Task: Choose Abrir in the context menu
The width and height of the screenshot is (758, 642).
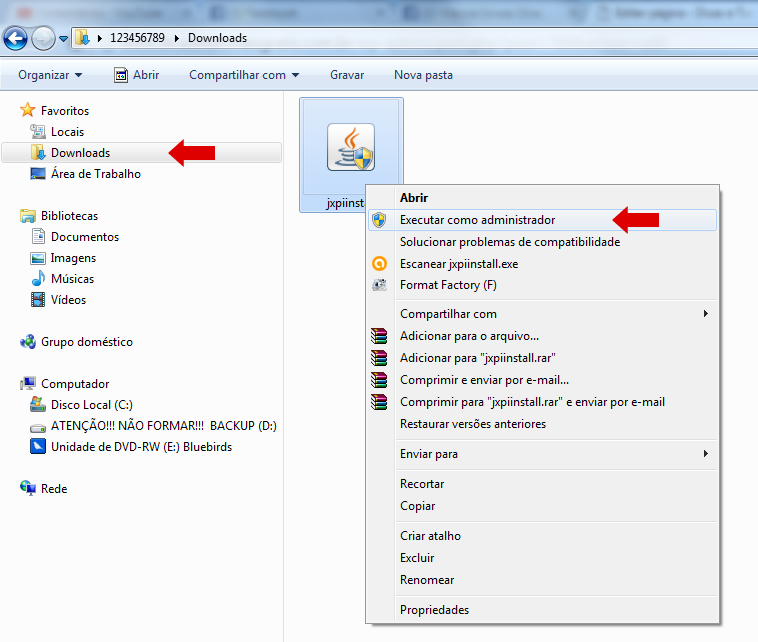Action: coord(414,198)
